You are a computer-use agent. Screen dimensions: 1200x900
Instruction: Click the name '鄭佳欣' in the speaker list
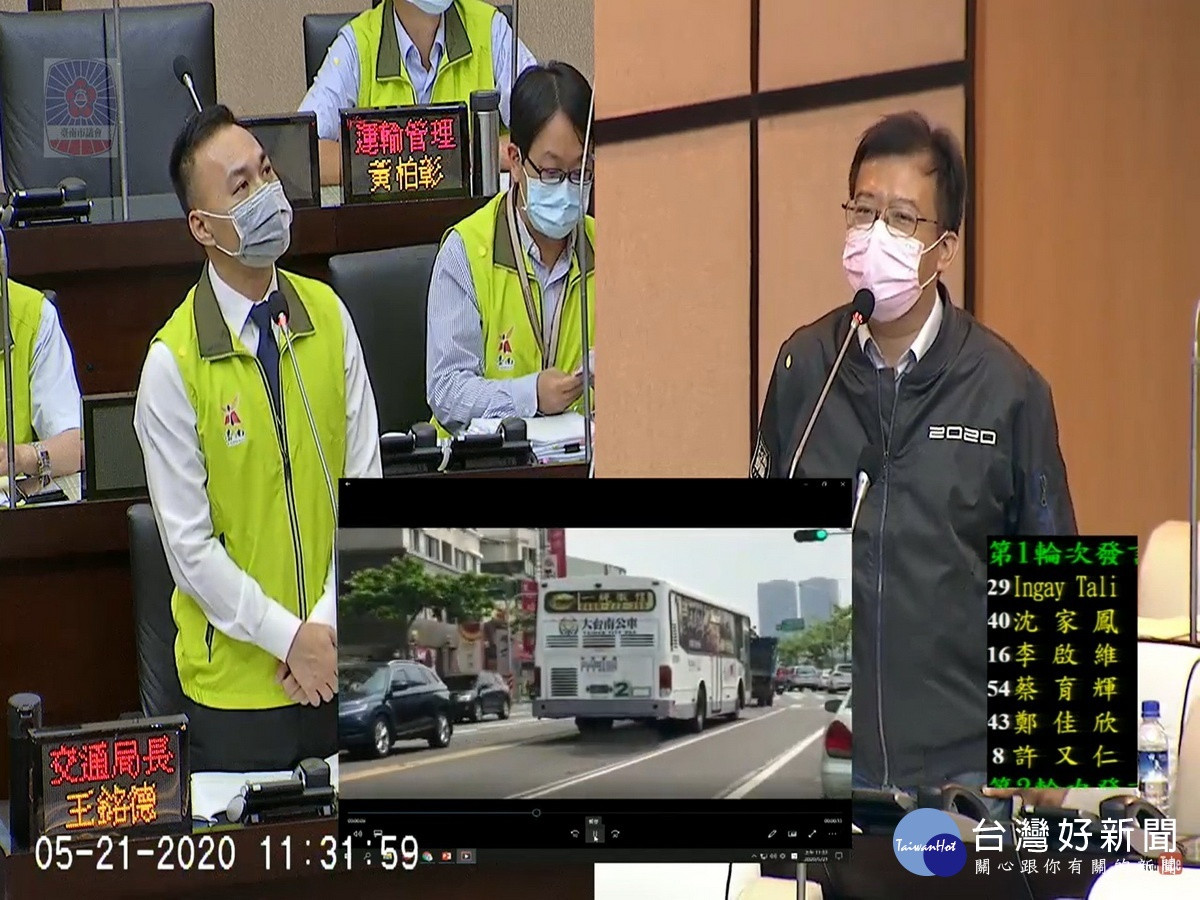(x=1066, y=722)
